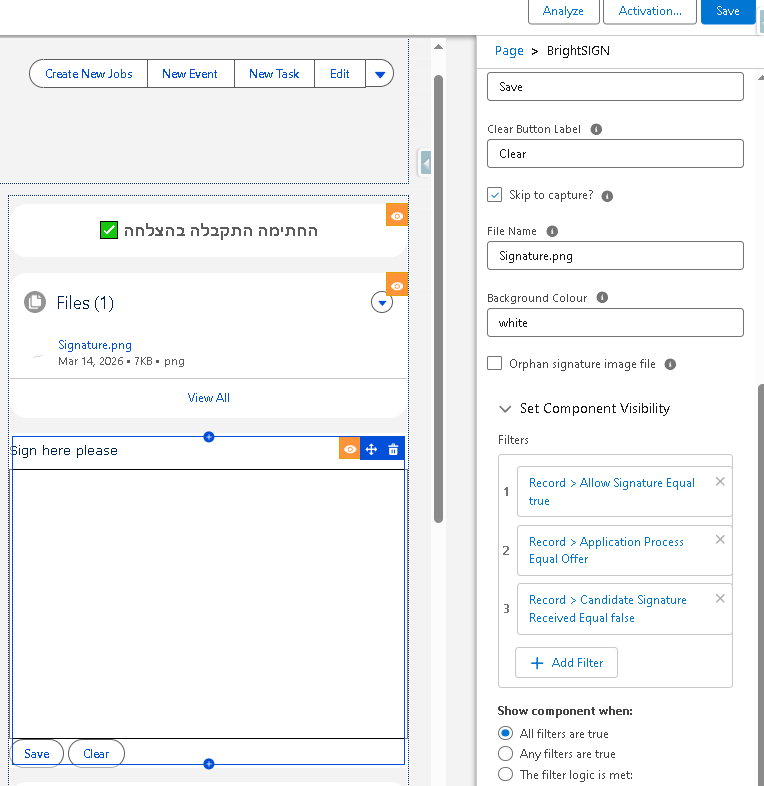Click the Add Filter button

pyautogui.click(x=566, y=663)
